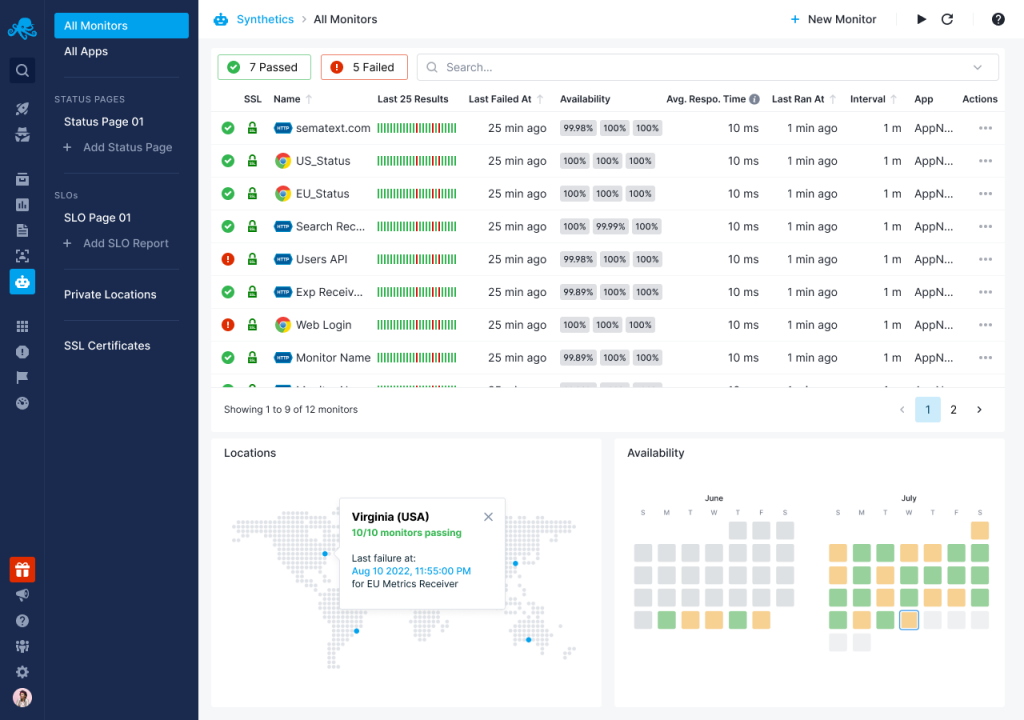
Task: Click the user avatar picture
Action: (x=22, y=697)
